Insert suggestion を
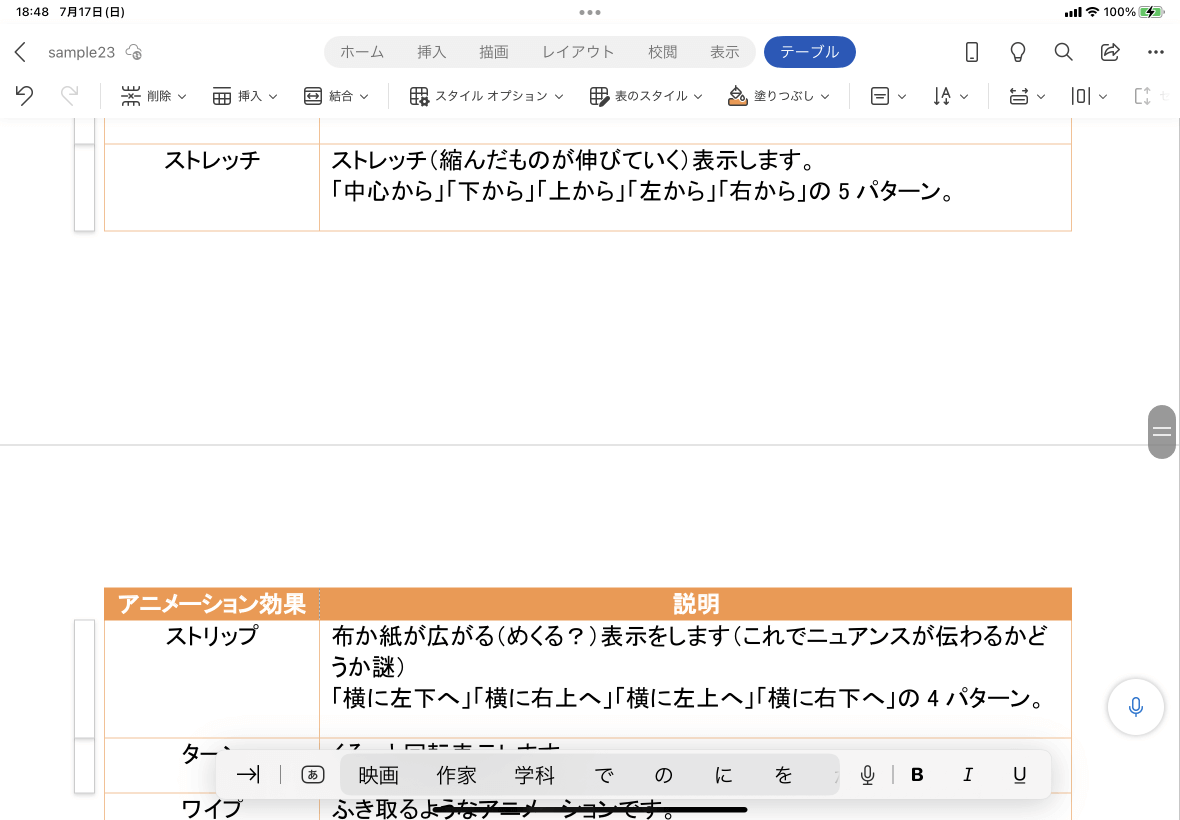 coord(783,775)
